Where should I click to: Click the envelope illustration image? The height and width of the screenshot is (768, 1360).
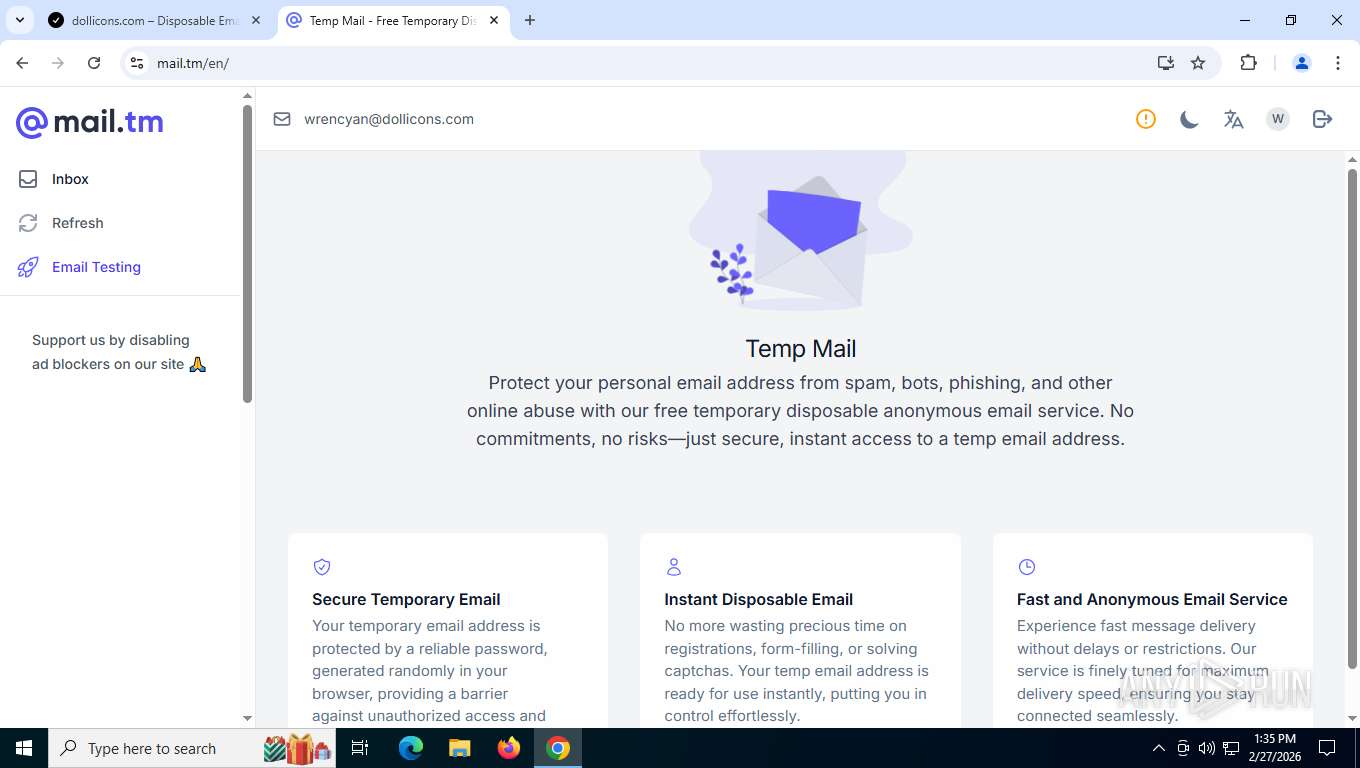click(800, 231)
